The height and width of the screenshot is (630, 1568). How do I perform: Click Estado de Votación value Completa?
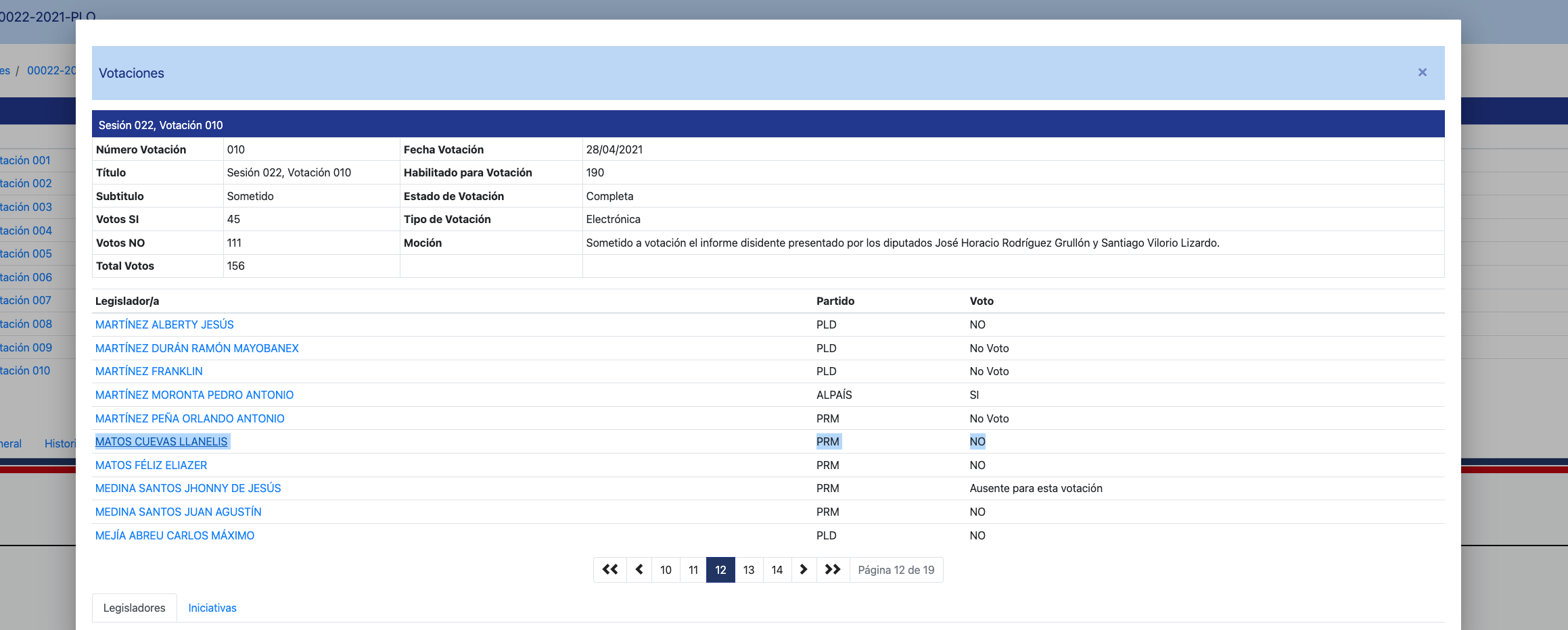(609, 196)
